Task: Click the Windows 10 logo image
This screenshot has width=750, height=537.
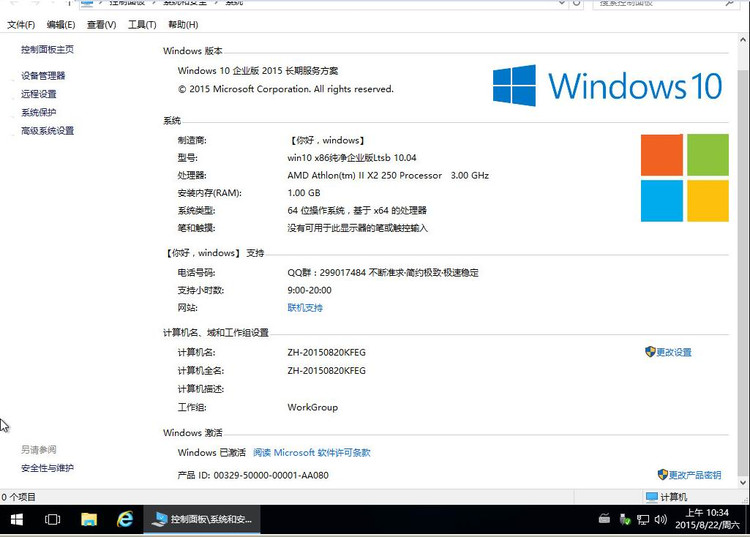Action: (x=607, y=86)
